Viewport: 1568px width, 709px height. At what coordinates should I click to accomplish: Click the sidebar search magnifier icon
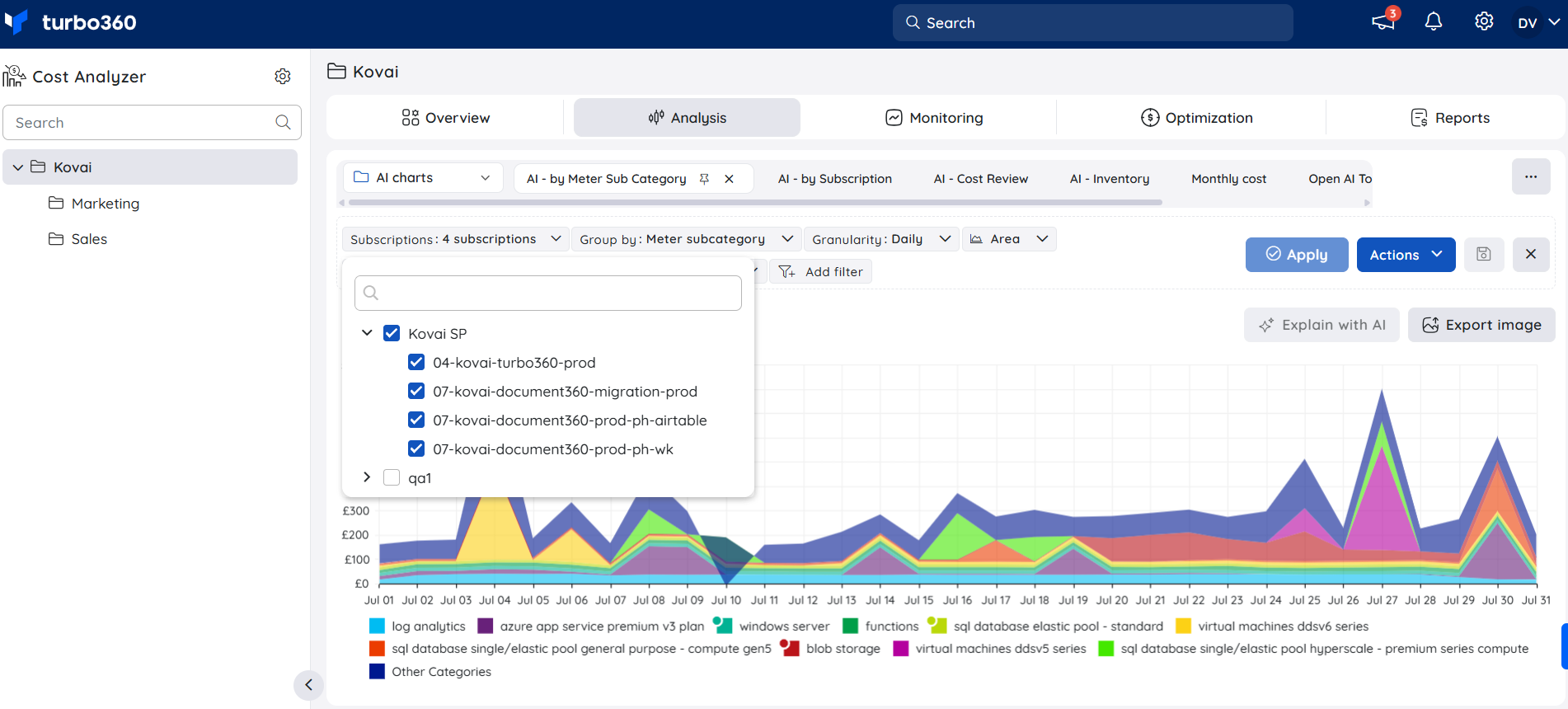click(283, 123)
